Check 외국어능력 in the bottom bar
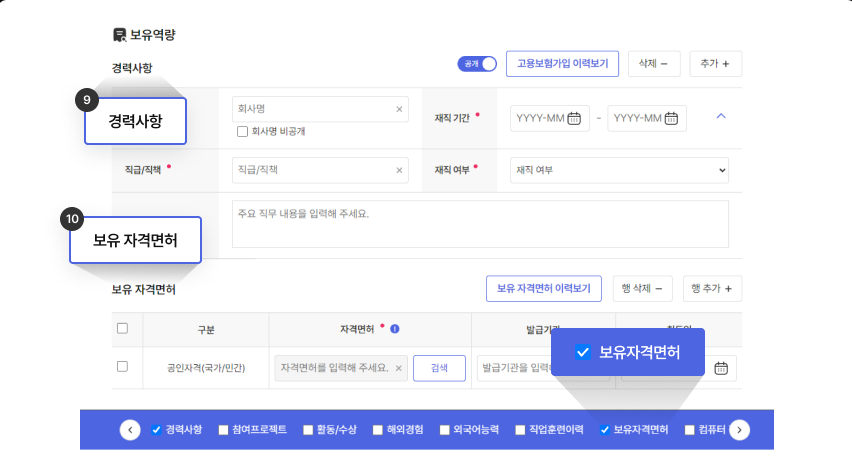This screenshot has width=852, height=459. [444, 430]
